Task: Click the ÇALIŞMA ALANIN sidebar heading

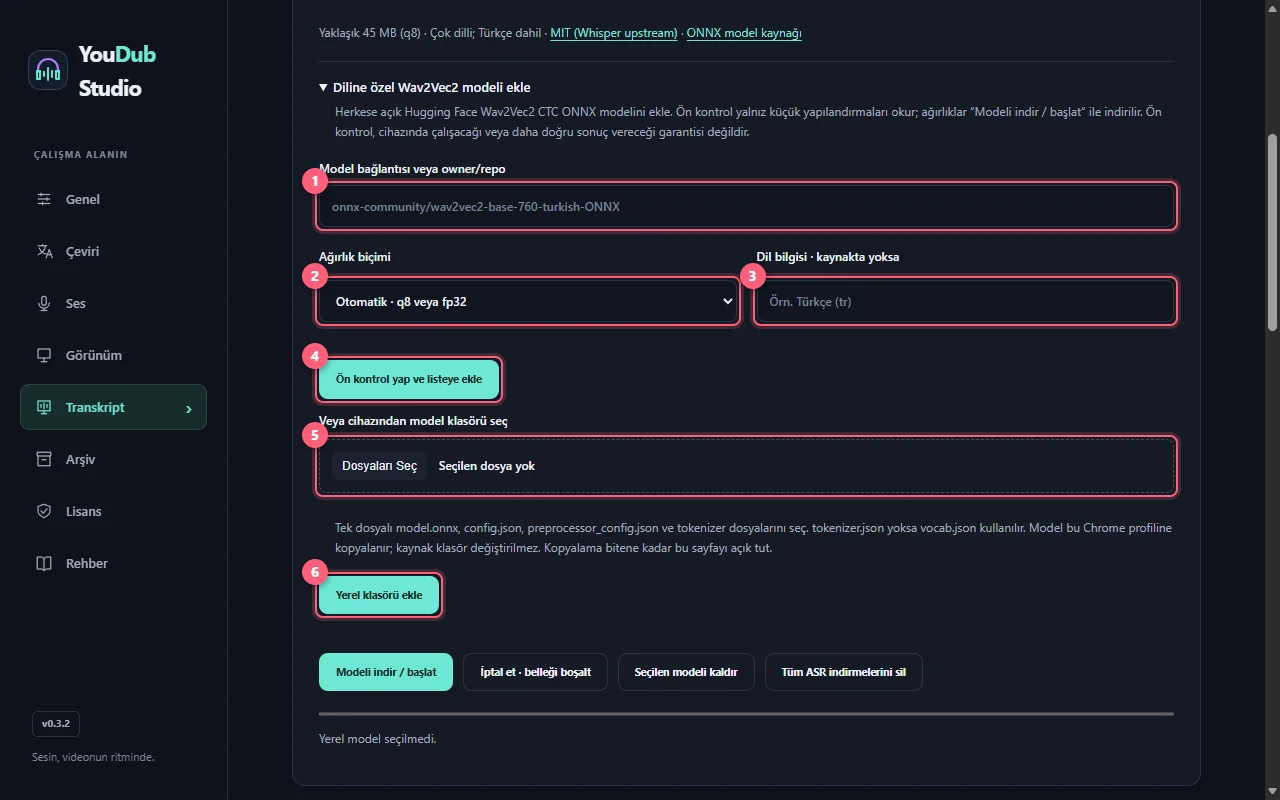Action: 80,155
